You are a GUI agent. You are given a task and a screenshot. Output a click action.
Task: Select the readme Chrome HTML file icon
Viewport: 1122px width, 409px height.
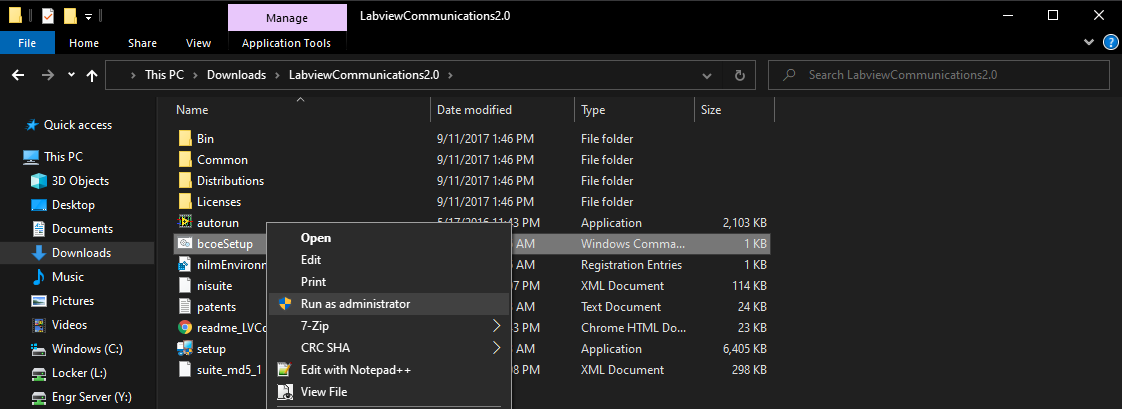tap(185, 327)
